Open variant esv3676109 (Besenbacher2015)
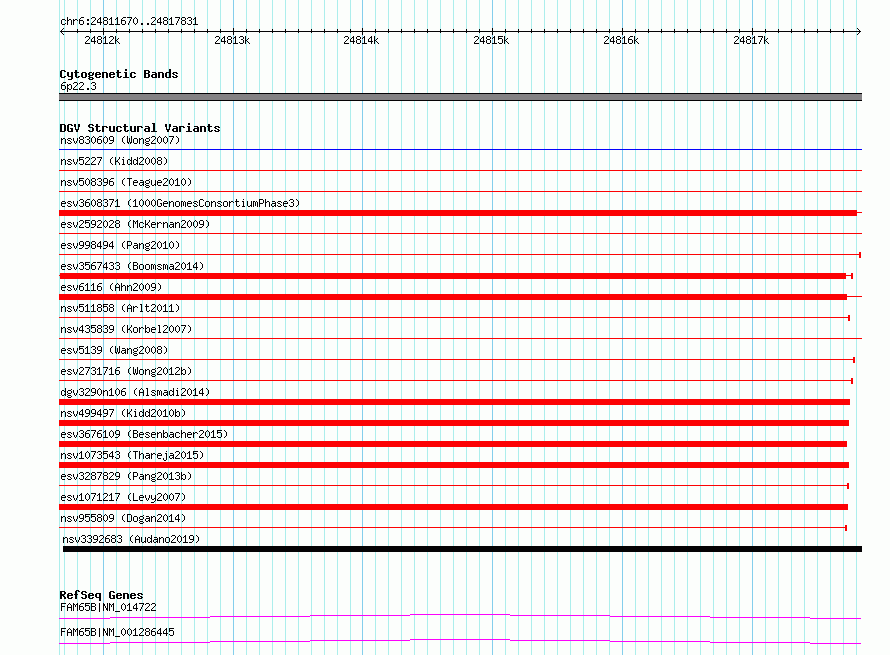Viewport: 890px width, 655px height. click(x=144, y=434)
